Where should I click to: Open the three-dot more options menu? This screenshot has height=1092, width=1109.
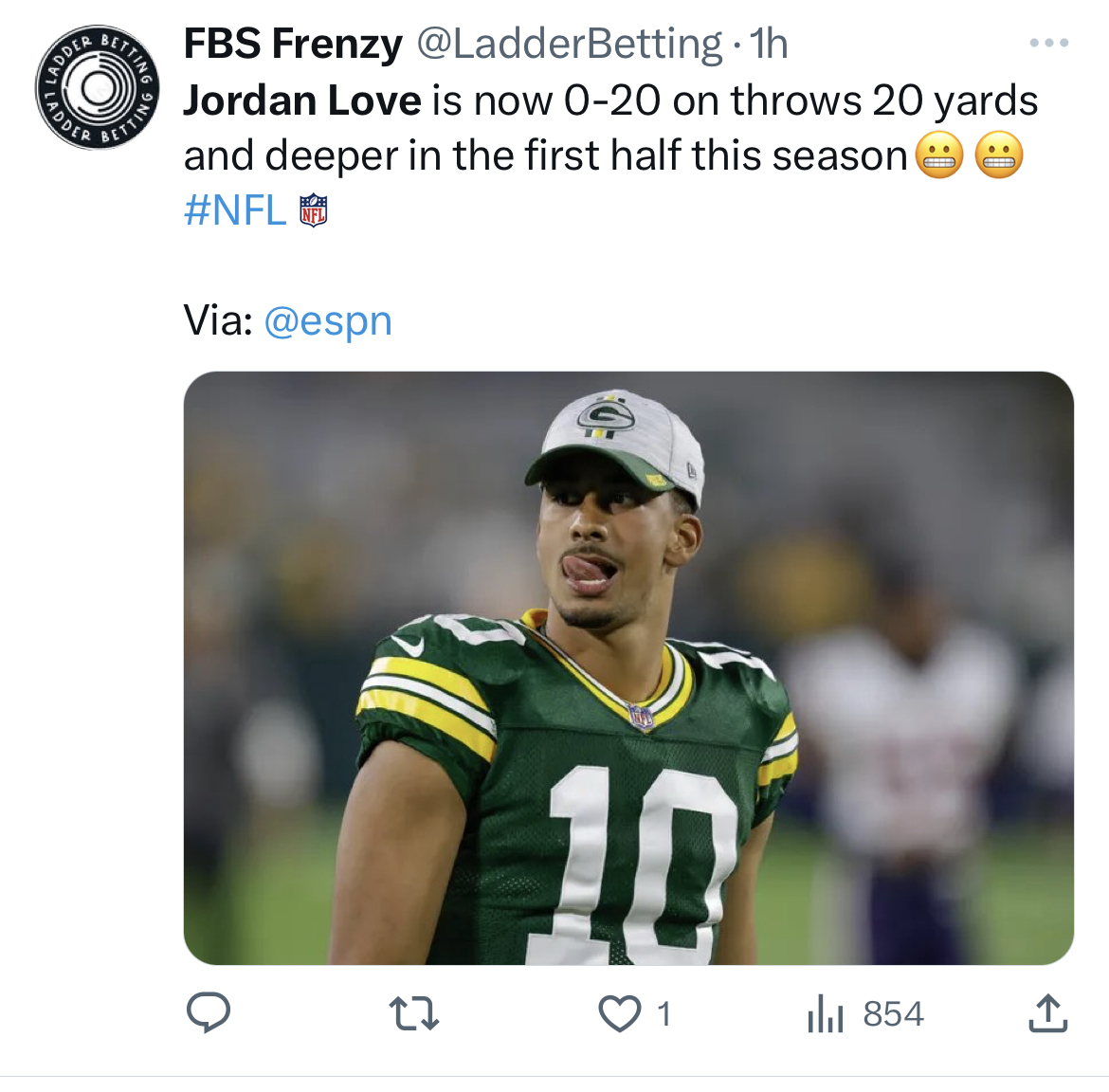pyautogui.click(x=1049, y=44)
